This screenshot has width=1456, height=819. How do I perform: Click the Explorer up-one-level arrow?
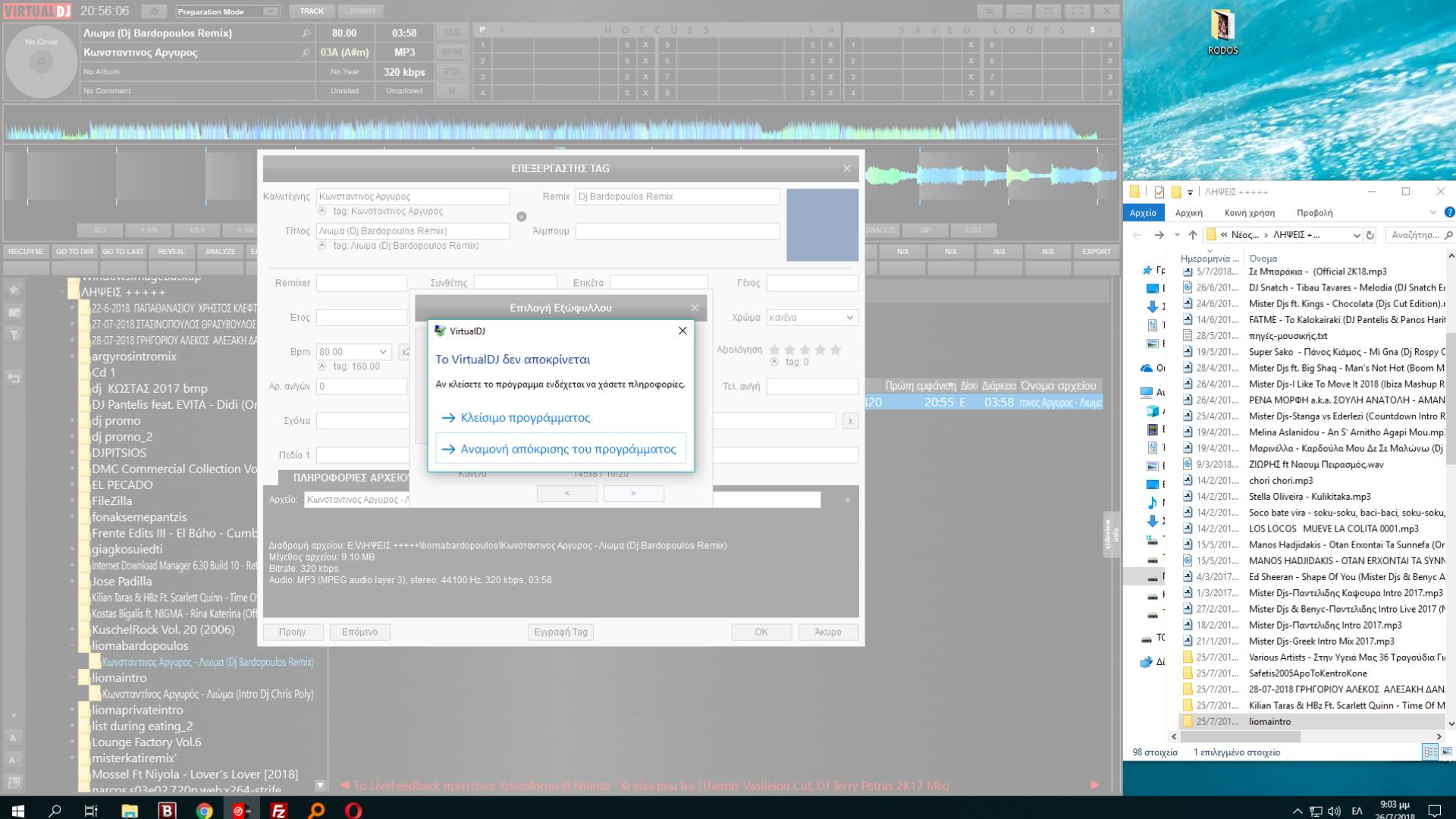coord(1193,235)
